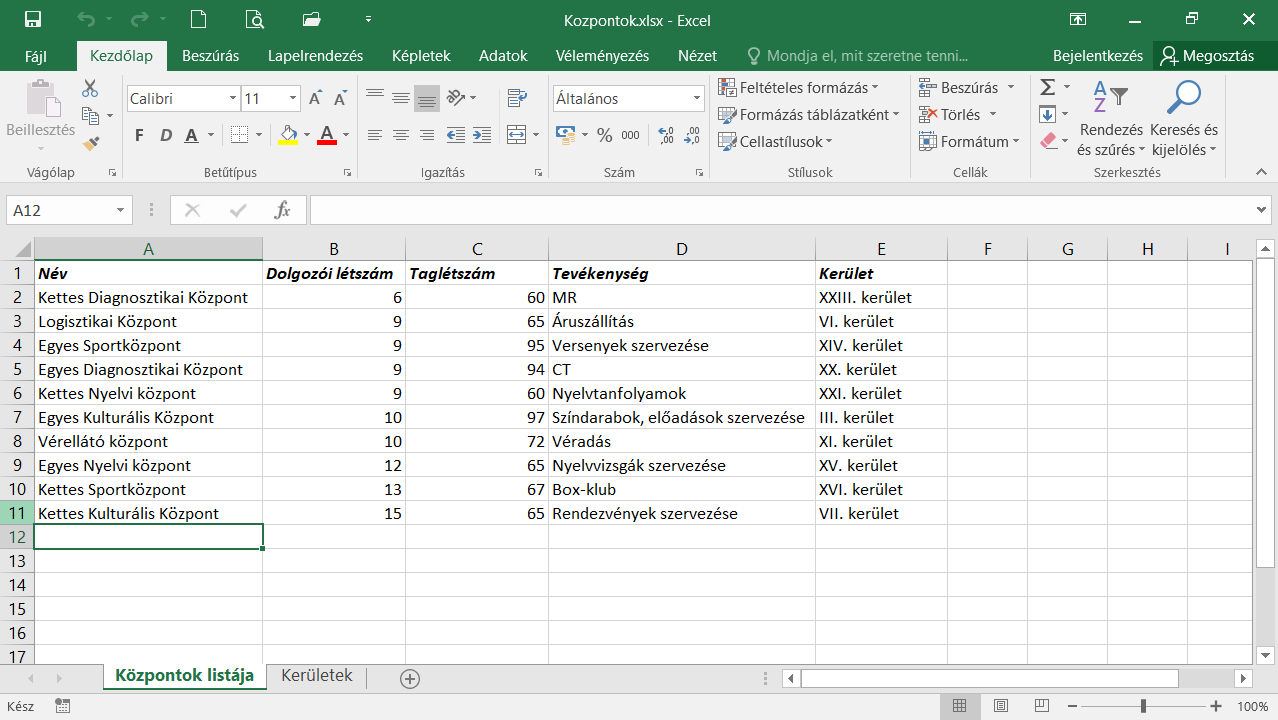Open Formázás táblázatként dropdown
1278x720 pixels.
click(809, 114)
